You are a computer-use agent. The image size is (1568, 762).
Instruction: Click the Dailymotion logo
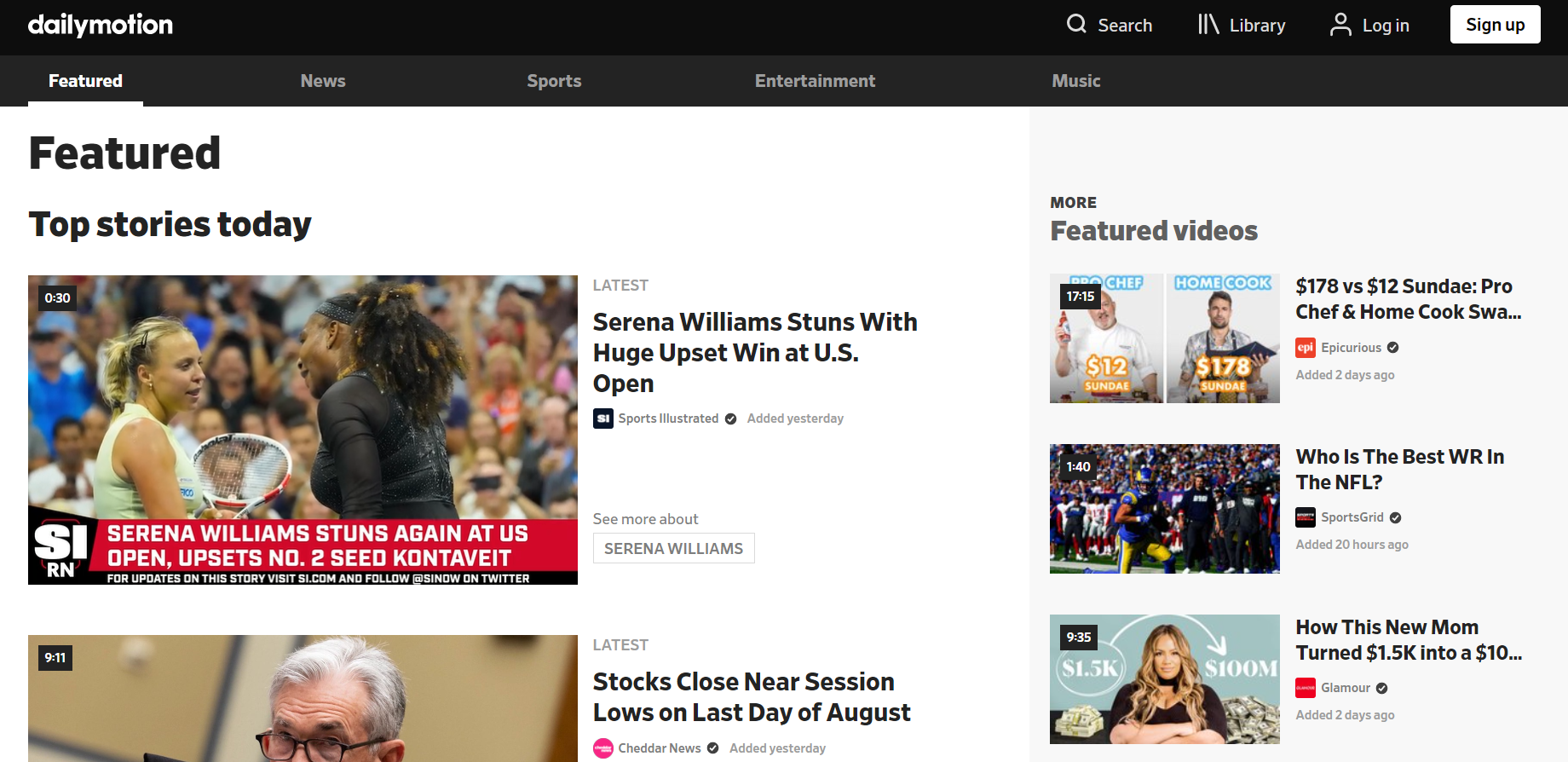(101, 25)
